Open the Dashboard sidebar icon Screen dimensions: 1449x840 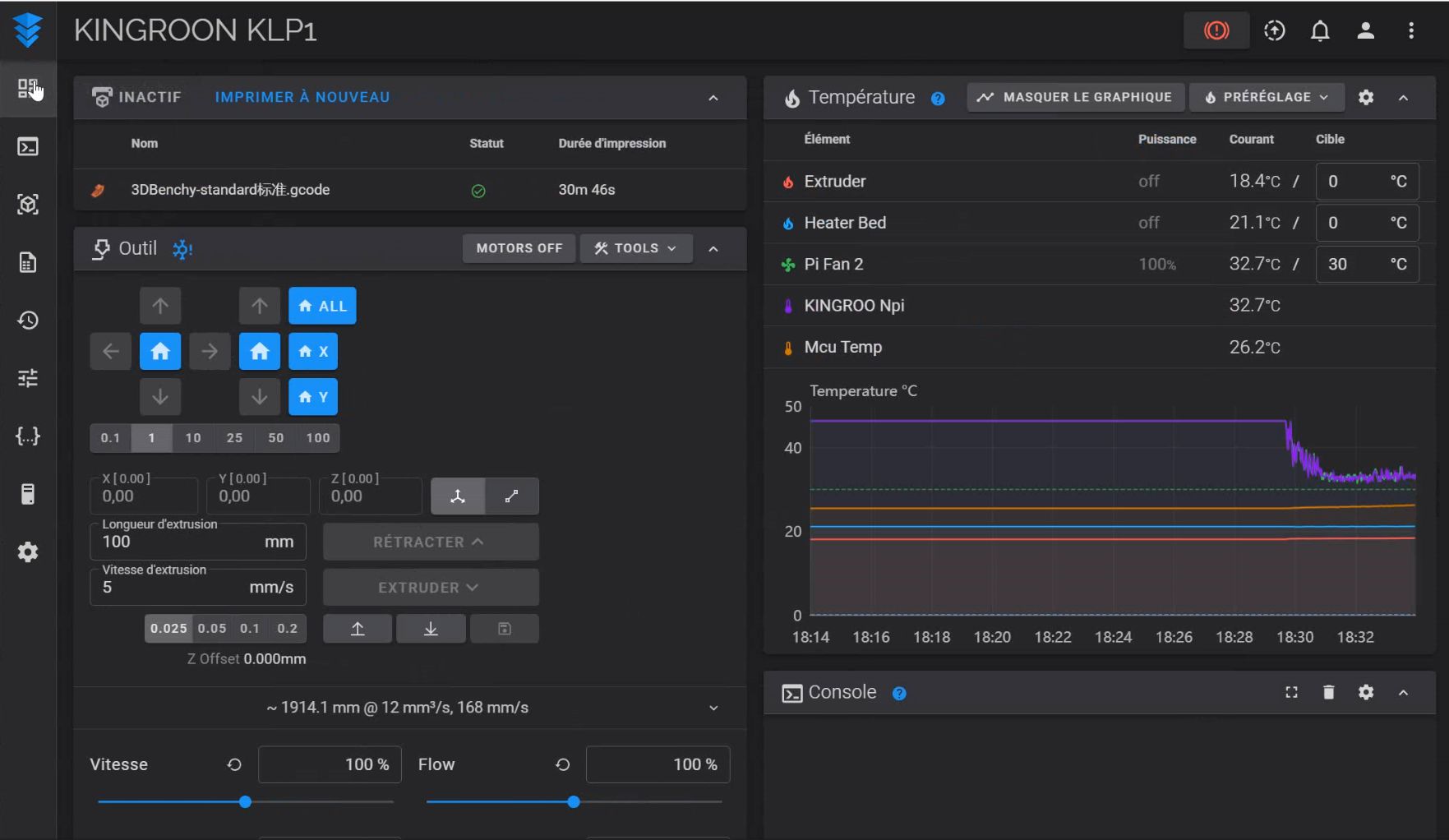28,88
